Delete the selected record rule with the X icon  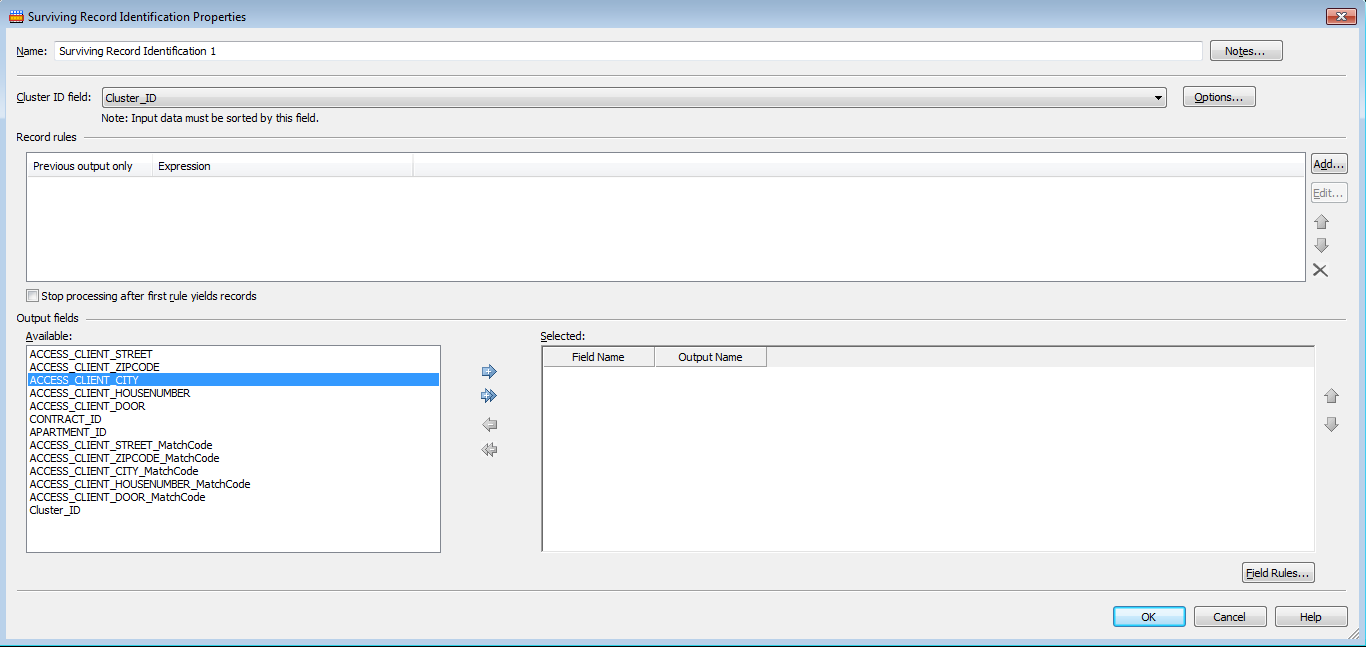click(1320, 270)
